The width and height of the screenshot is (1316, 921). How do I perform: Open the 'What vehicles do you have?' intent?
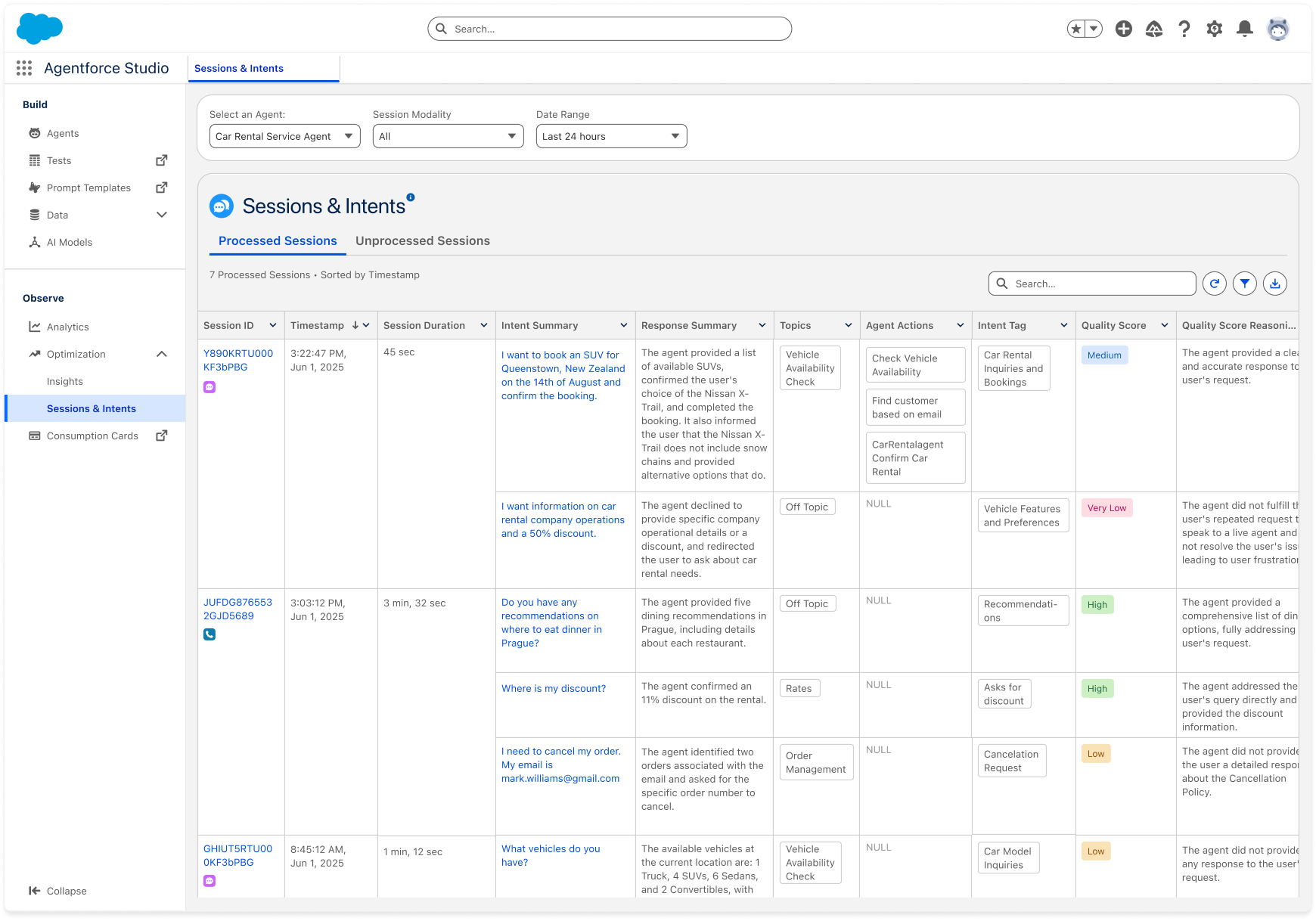(551, 855)
